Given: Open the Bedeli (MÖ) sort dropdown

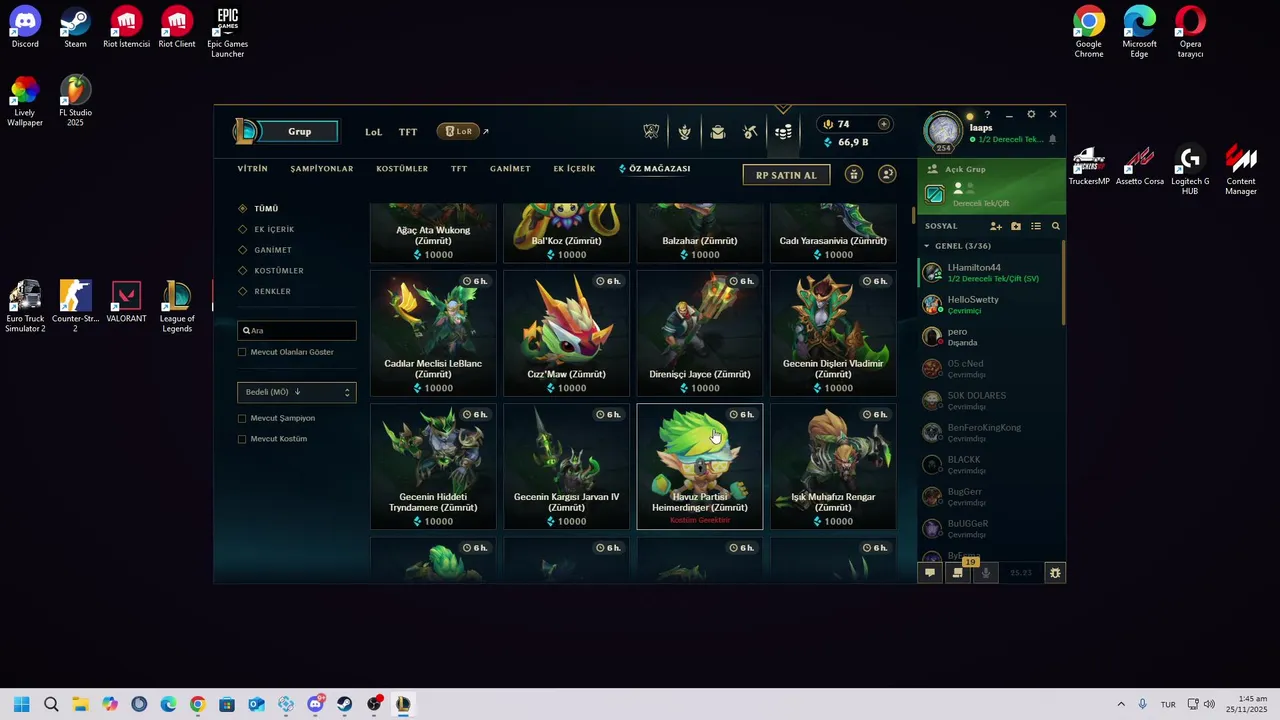Looking at the screenshot, I should (296, 392).
